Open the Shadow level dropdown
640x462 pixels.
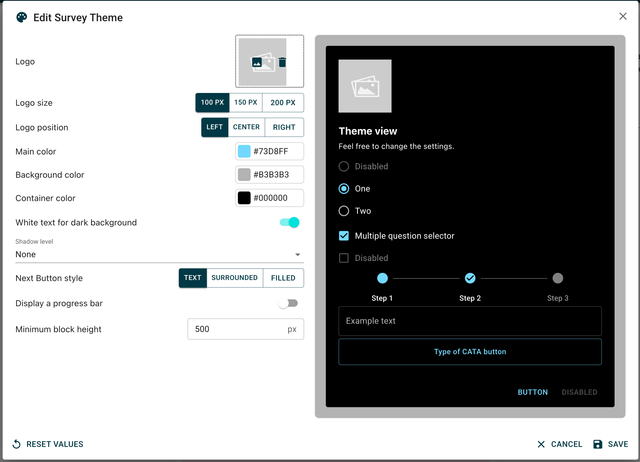coord(159,254)
